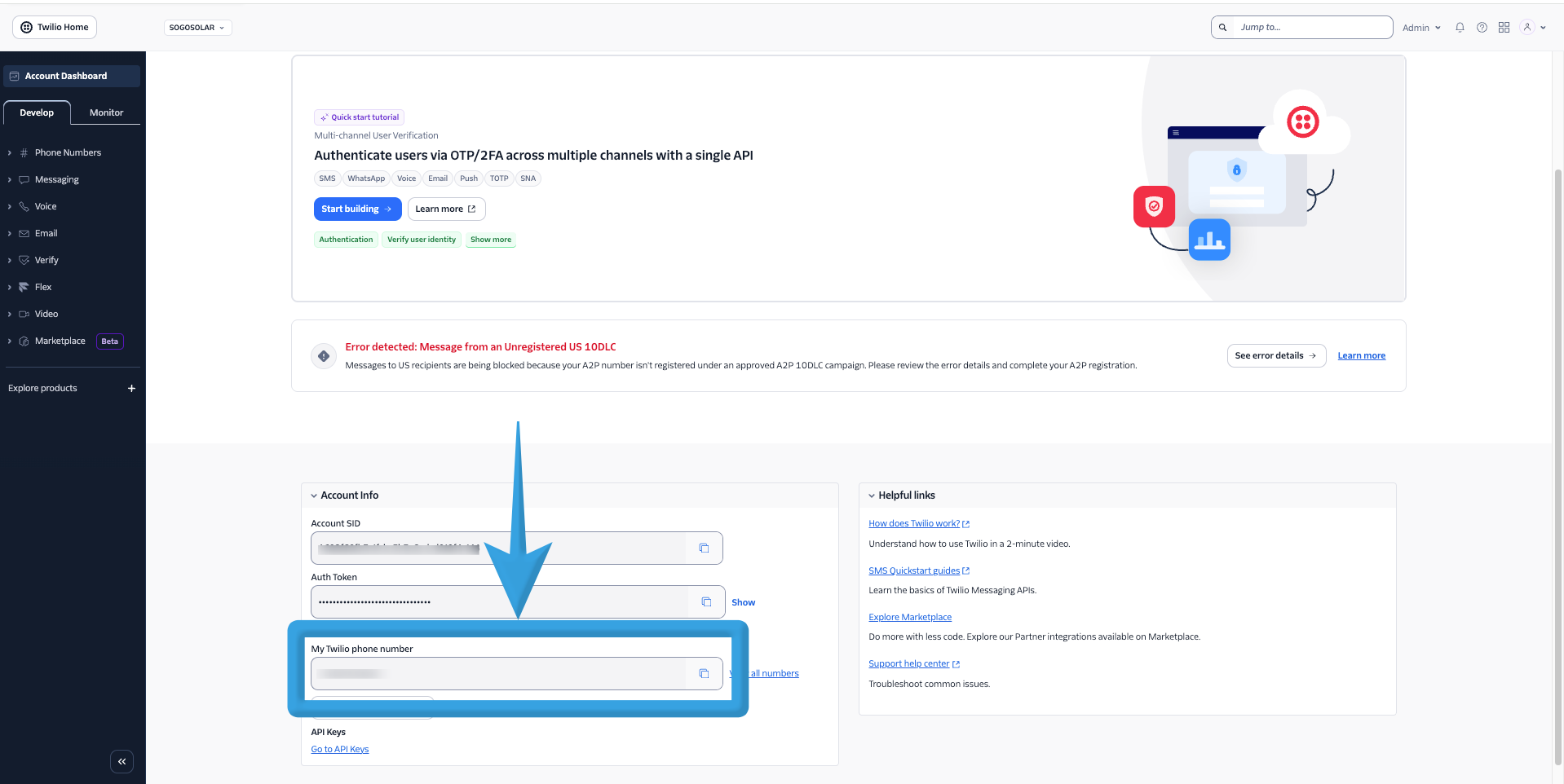Viewport: 1564px width, 784px height.
Task: Select the Develop tab
Action: point(37,112)
